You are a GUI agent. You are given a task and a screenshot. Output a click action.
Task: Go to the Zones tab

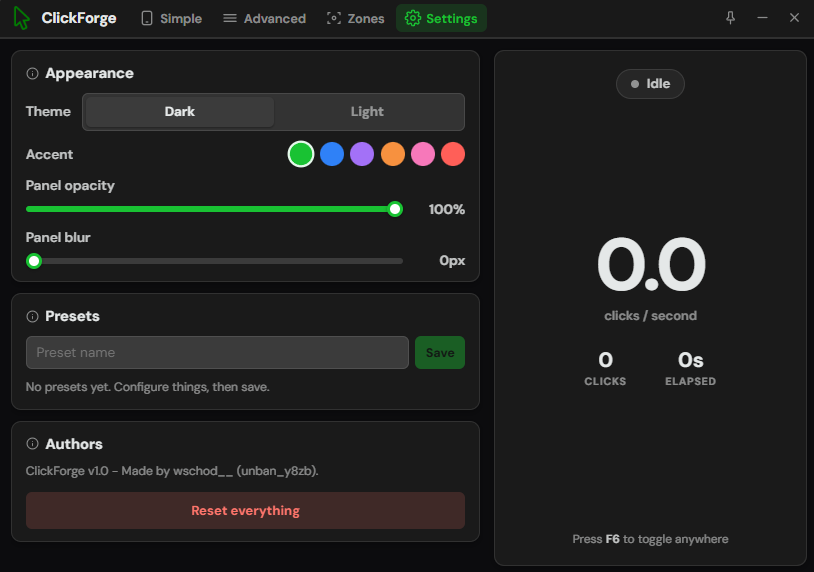pos(356,18)
